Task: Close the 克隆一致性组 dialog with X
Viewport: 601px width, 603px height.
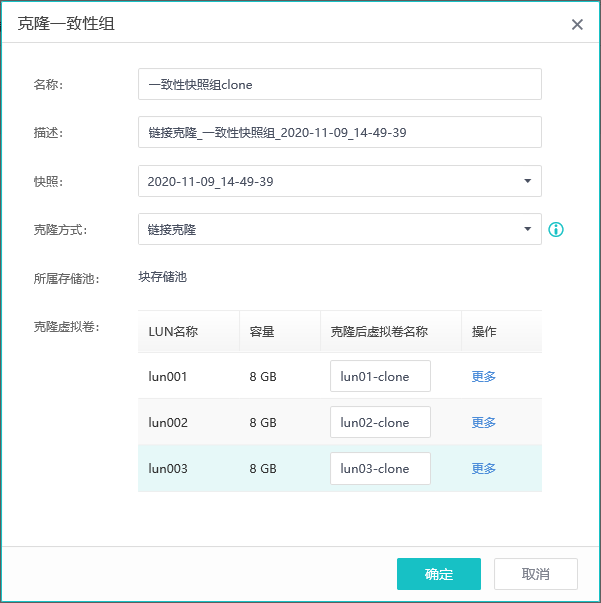Action: tap(577, 25)
